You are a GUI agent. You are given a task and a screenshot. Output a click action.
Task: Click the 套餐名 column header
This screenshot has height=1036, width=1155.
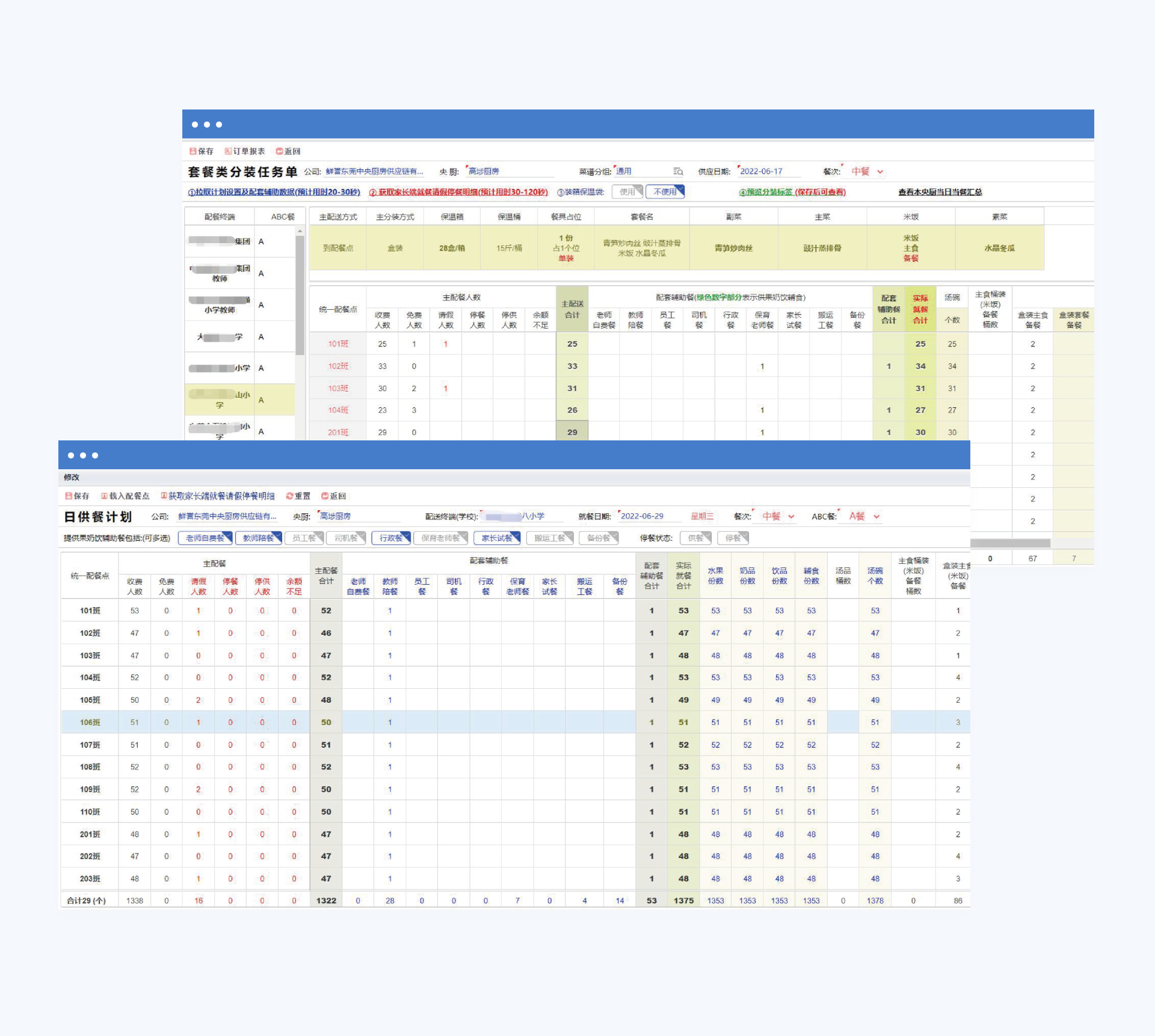tap(642, 217)
